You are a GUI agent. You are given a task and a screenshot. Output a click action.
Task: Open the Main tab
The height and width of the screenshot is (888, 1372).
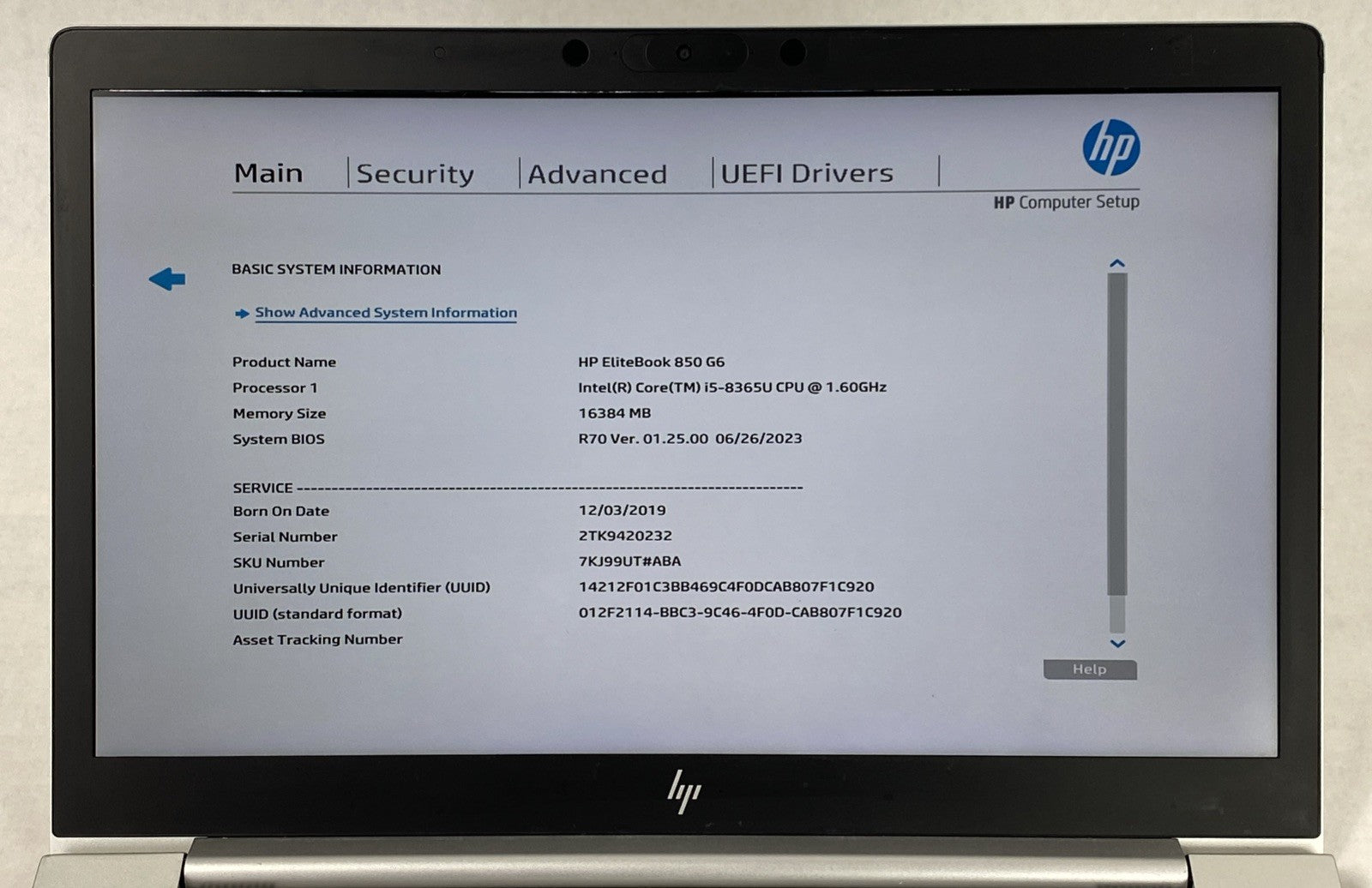268,173
